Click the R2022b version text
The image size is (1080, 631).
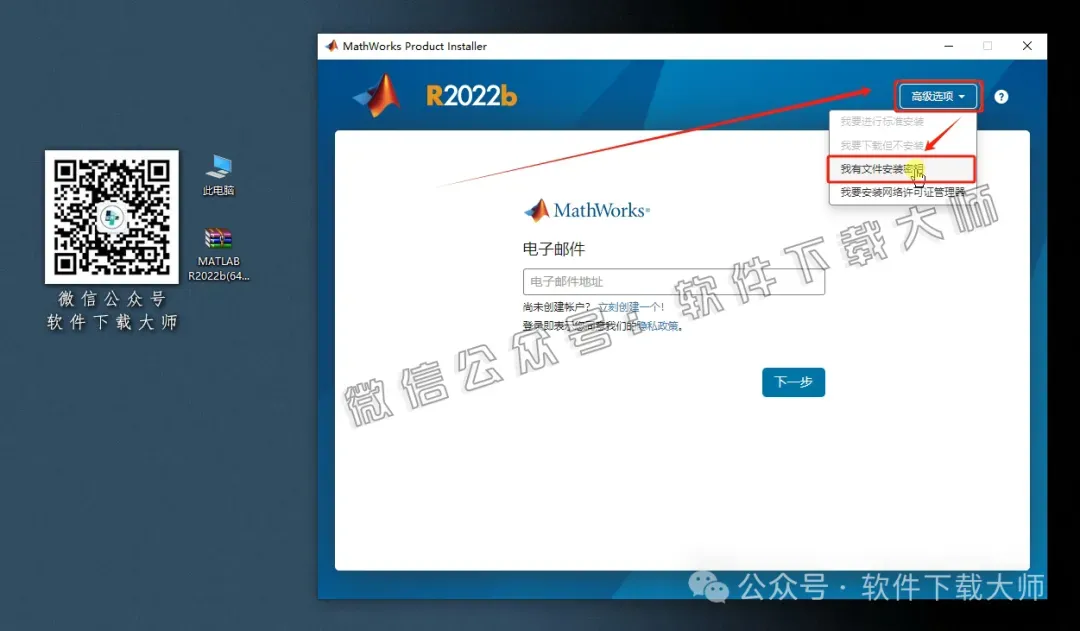click(471, 96)
